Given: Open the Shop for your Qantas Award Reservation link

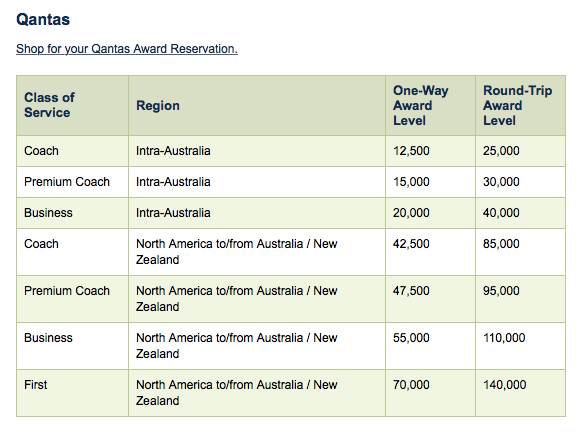Looking at the screenshot, I should tap(127, 49).
